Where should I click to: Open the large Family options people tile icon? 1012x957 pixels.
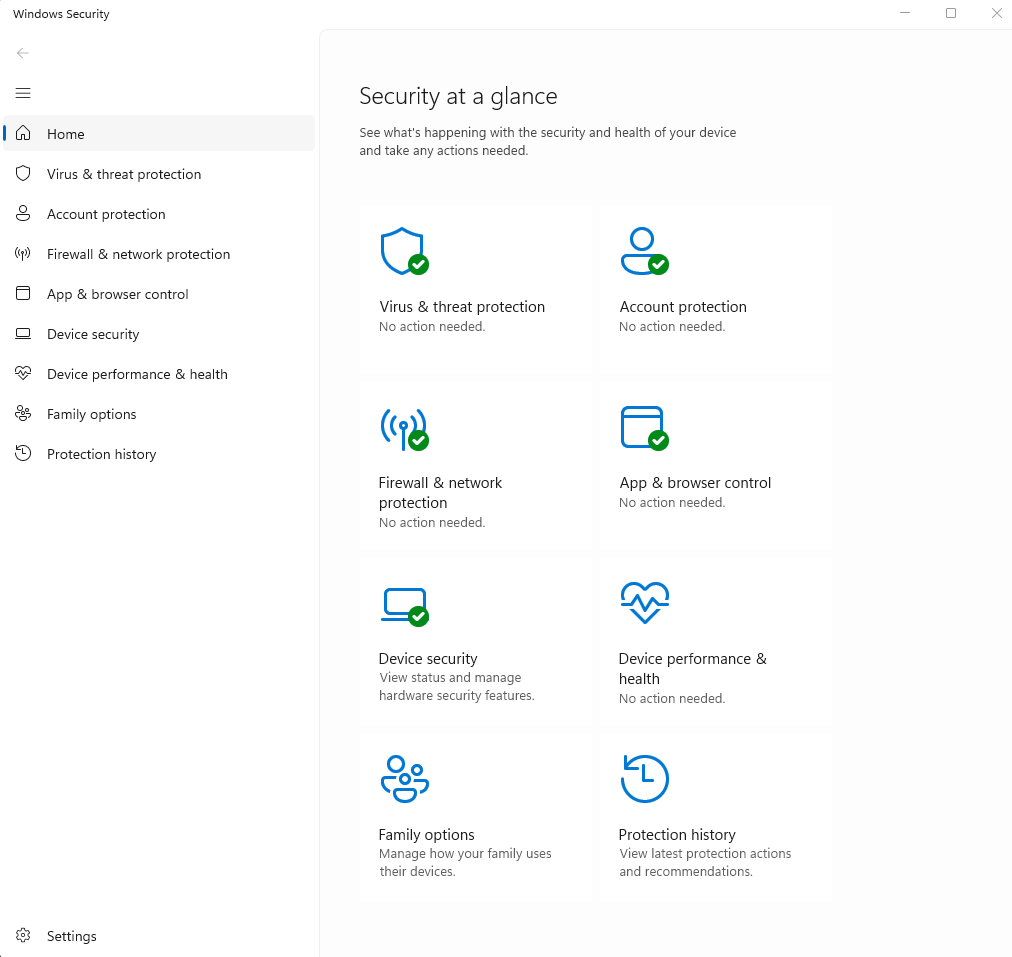[405, 779]
